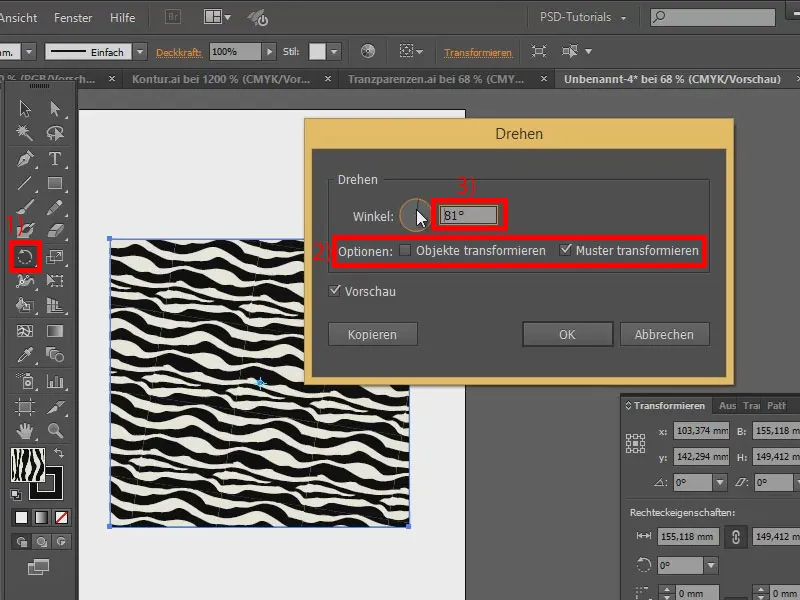Select the Blend tool

55,355
